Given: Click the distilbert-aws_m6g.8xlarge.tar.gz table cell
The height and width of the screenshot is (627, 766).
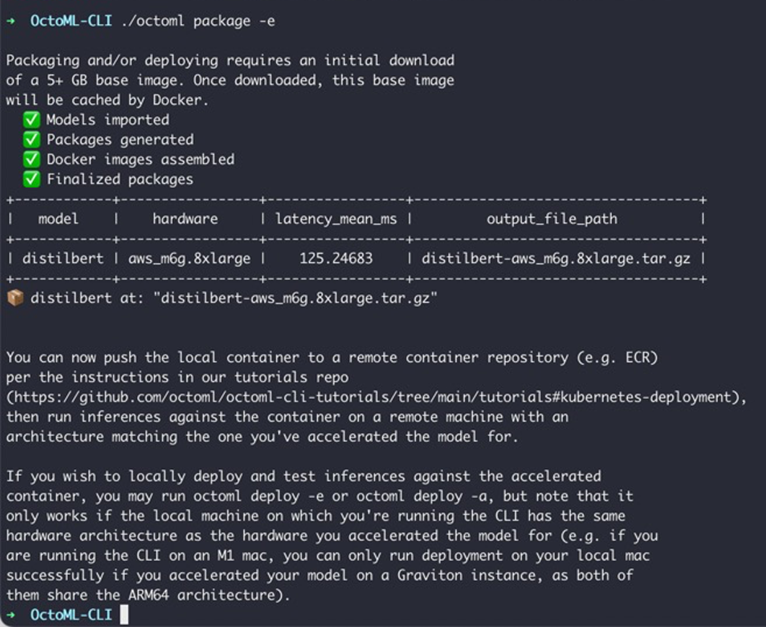Looking at the screenshot, I should click(x=556, y=259).
